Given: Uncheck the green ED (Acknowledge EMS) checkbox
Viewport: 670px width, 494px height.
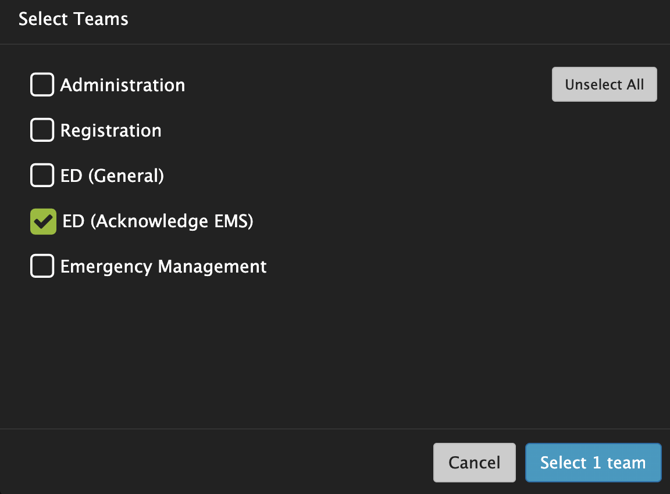Looking at the screenshot, I should pos(43,221).
